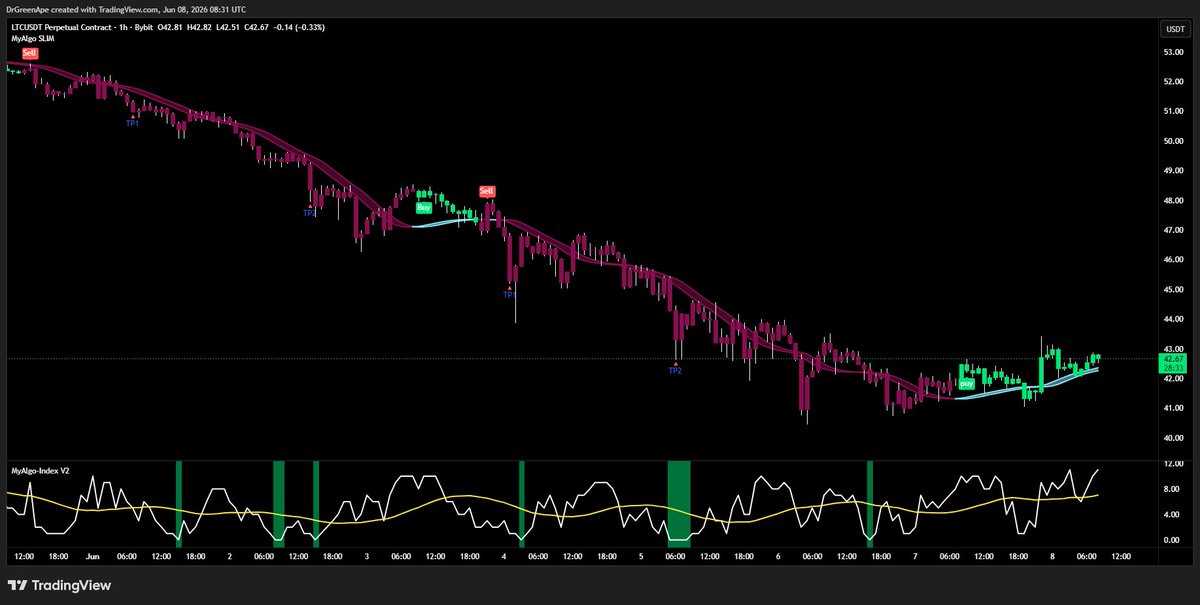This screenshot has height=605, width=1200.
Task: Click the Sell signal label above June 3 candles
Action: point(487,191)
